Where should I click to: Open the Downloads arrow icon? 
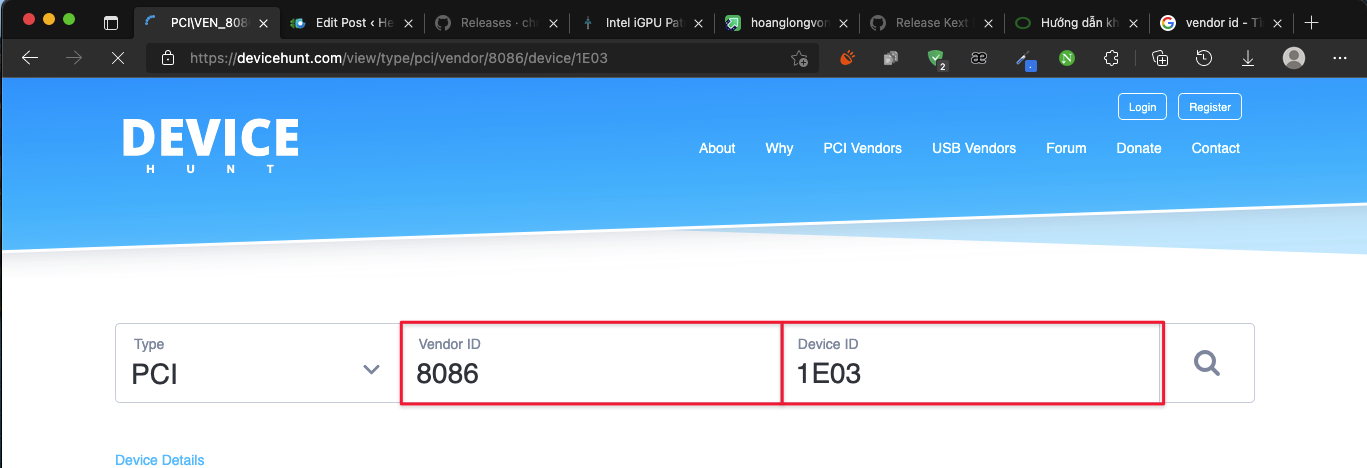tap(1248, 58)
